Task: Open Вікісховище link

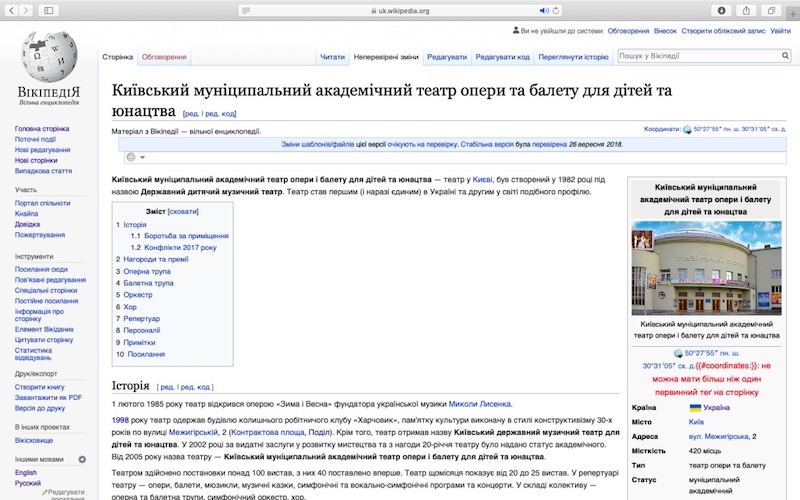Action: click(x=34, y=440)
